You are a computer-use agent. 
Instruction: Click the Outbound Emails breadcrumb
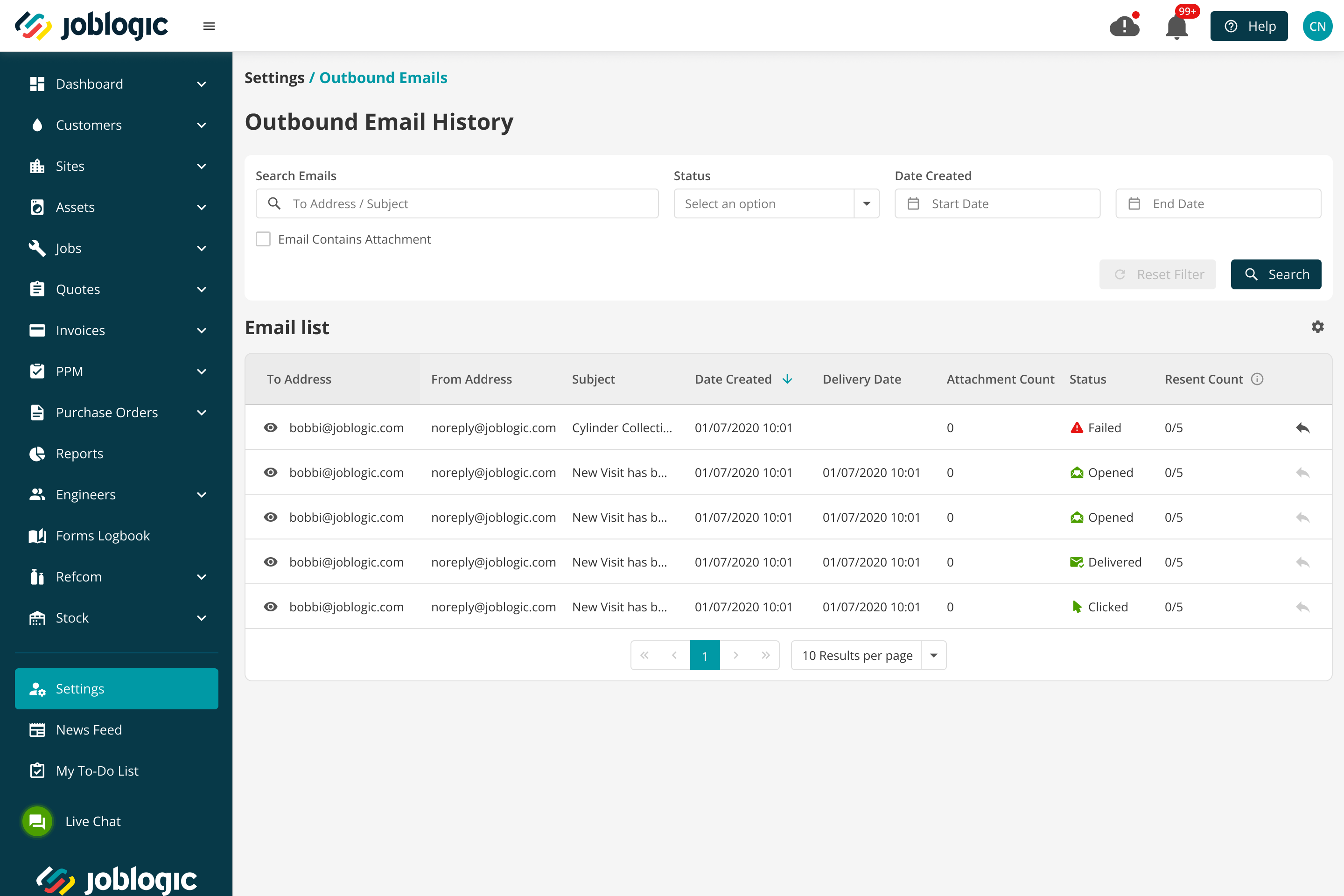pos(383,78)
